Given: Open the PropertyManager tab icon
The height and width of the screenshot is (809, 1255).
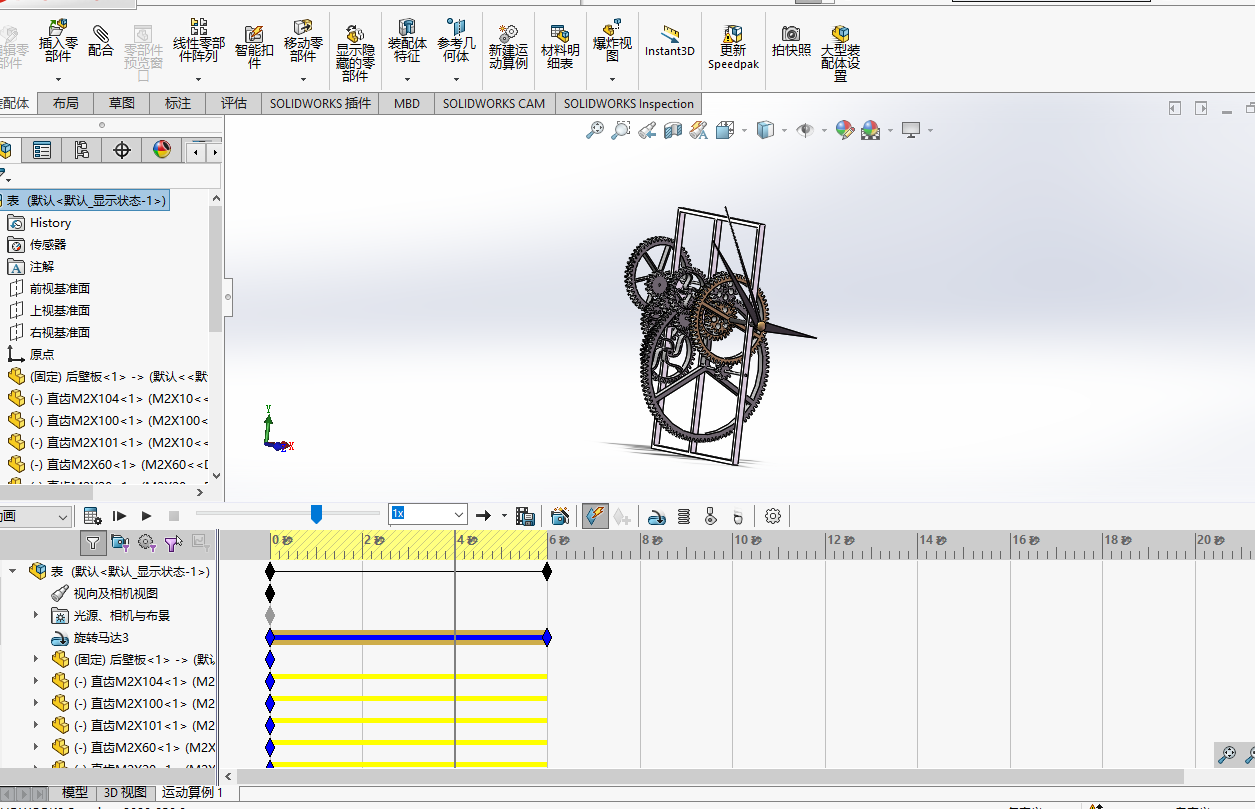Looking at the screenshot, I should click(42, 150).
